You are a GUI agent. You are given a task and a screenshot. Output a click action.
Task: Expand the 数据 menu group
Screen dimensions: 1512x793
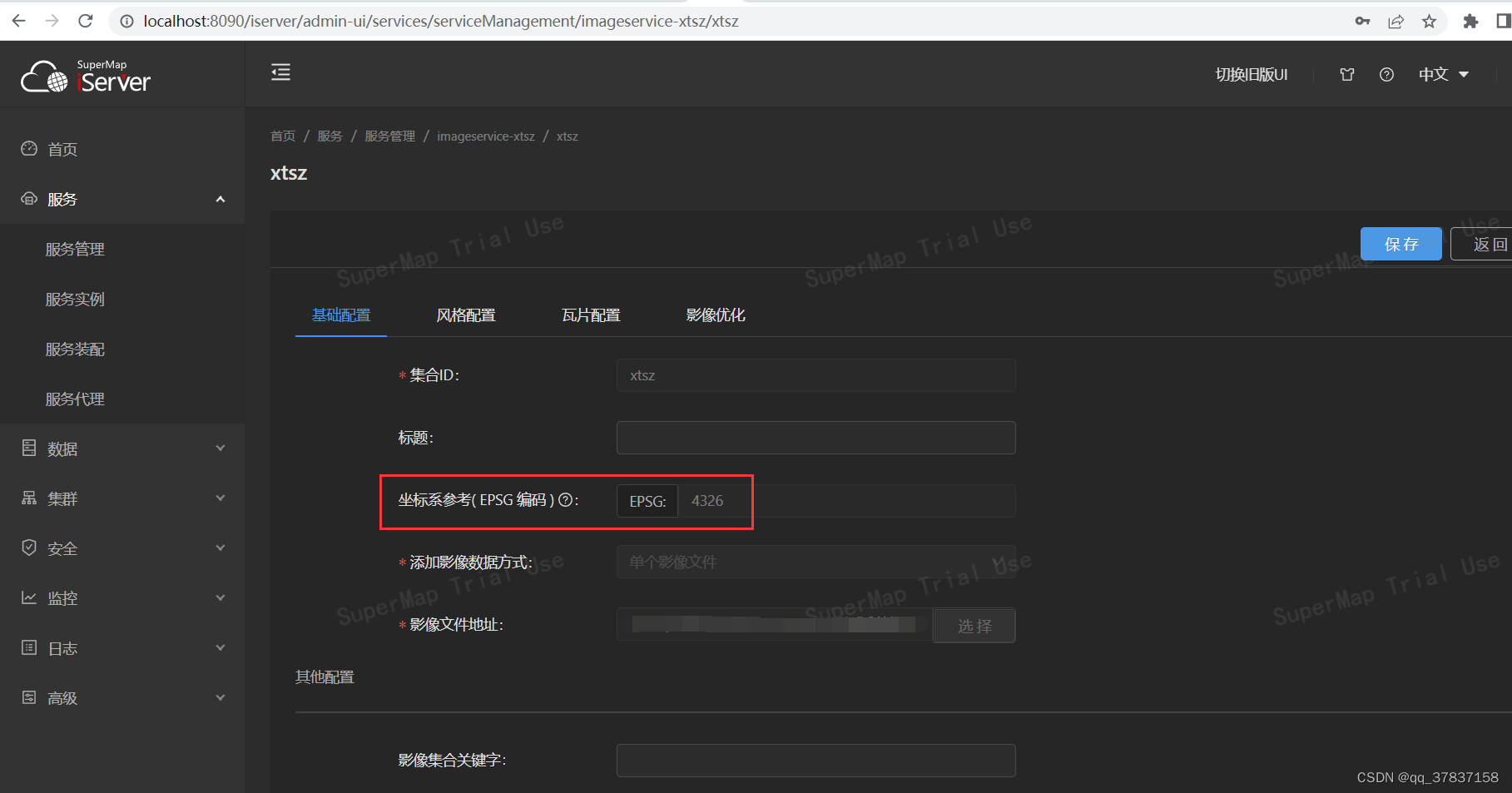(x=221, y=449)
